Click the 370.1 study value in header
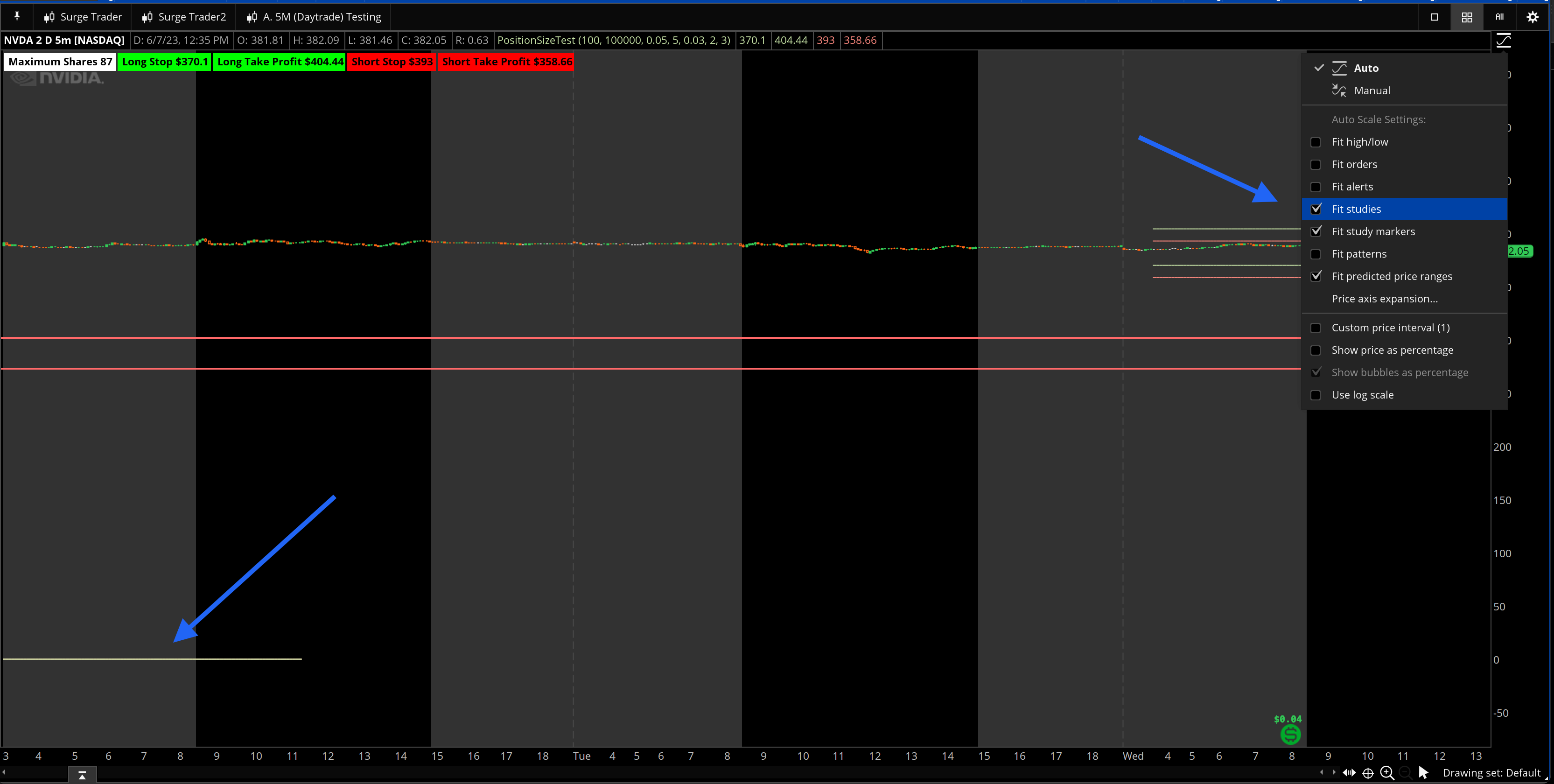The width and height of the screenshot is (1554, 784). click(x=752, y=41)
